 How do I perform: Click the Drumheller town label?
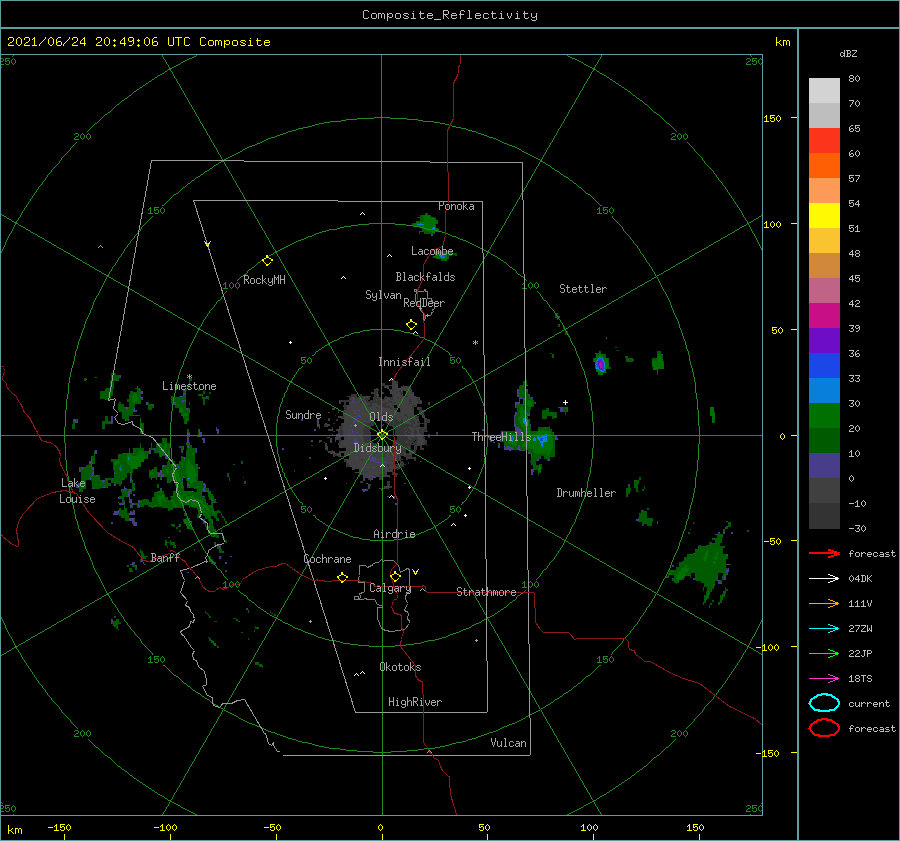pos(586,493)
